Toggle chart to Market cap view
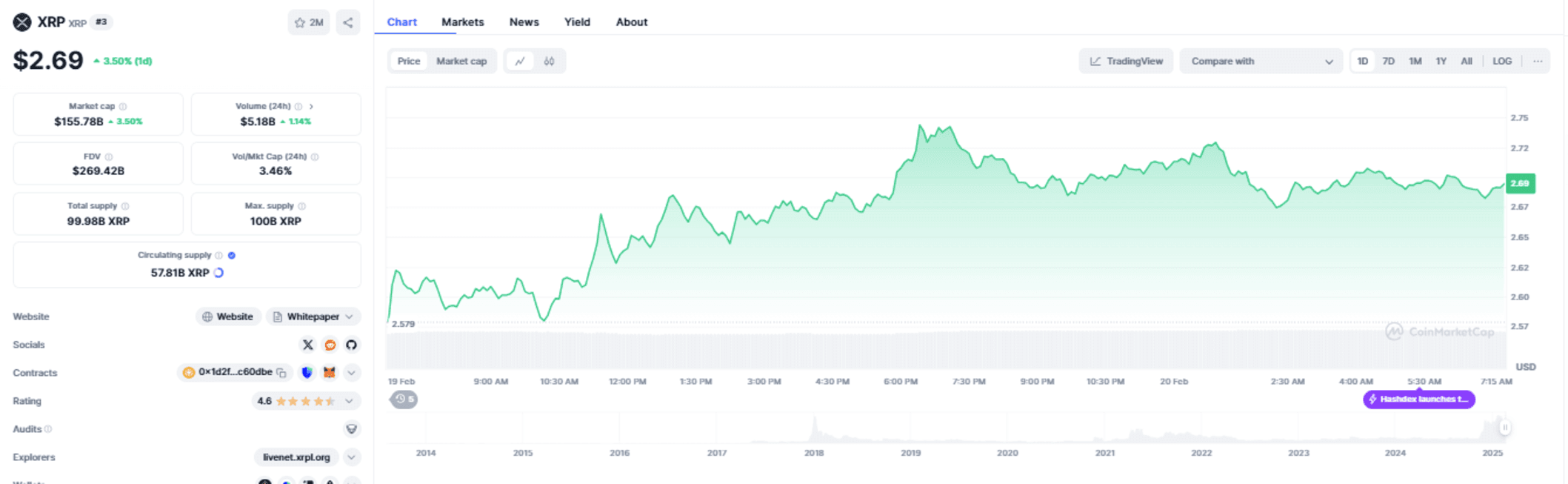Viewport: 1568px width, 484px height. coord(461,62)
